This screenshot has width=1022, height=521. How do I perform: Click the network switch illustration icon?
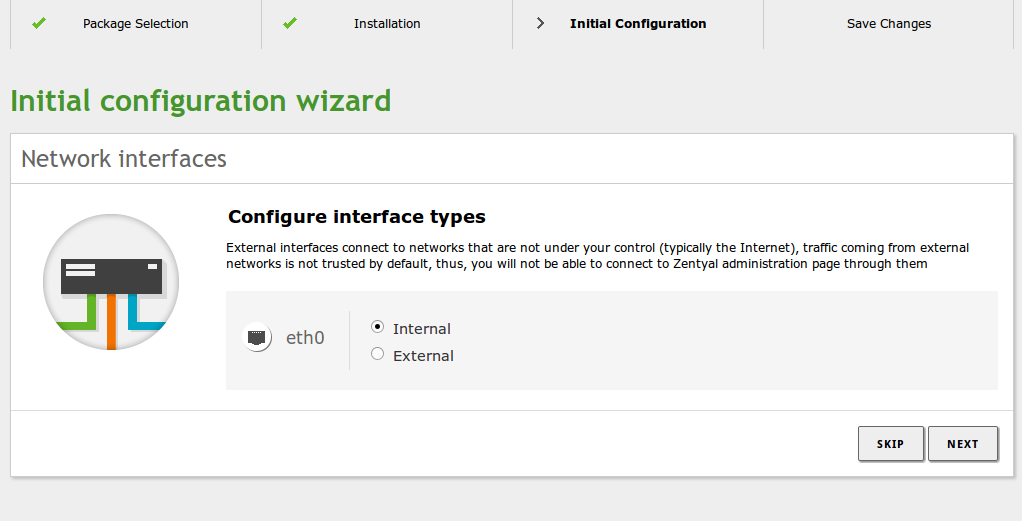pos(111,282)
